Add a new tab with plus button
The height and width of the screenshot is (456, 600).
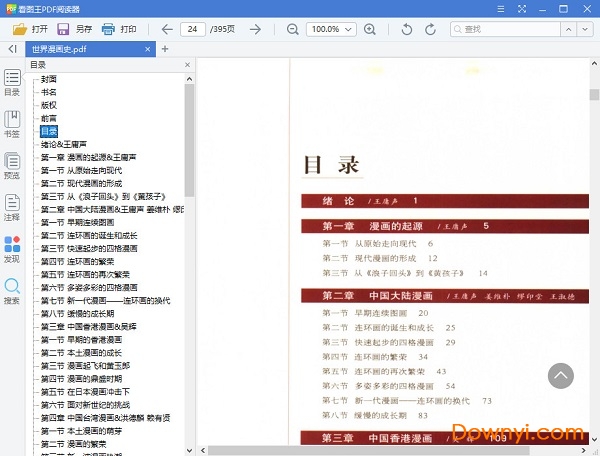tap(165, 48)
